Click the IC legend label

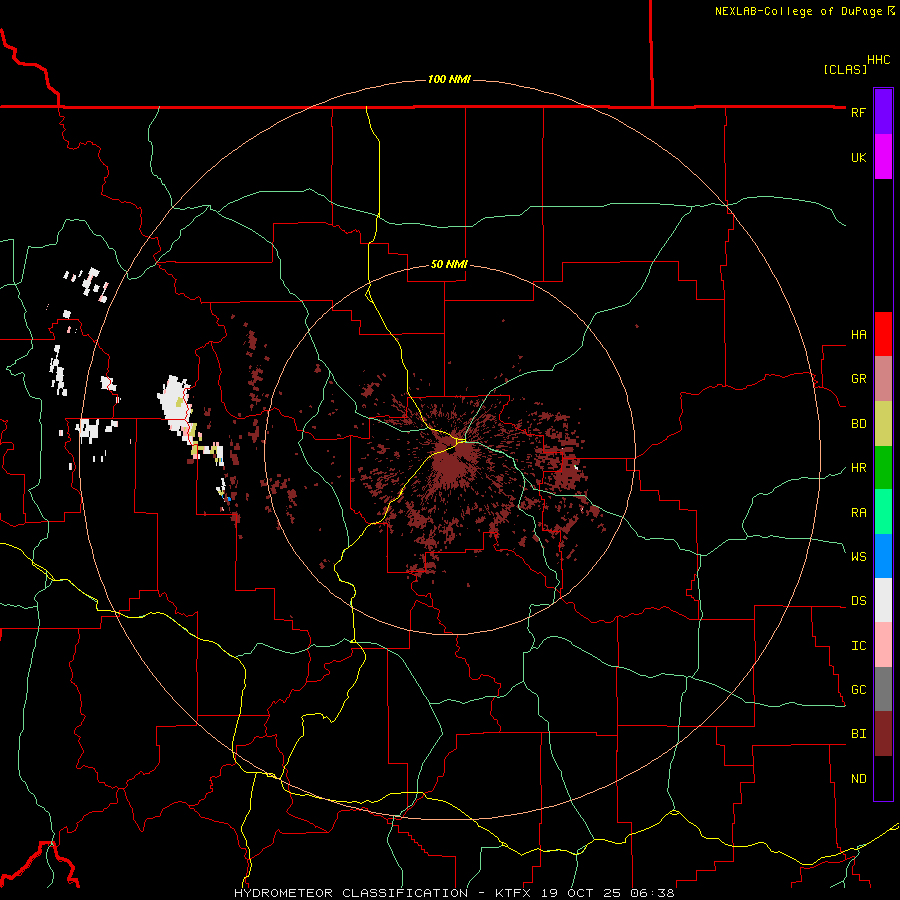click(858, 646)
